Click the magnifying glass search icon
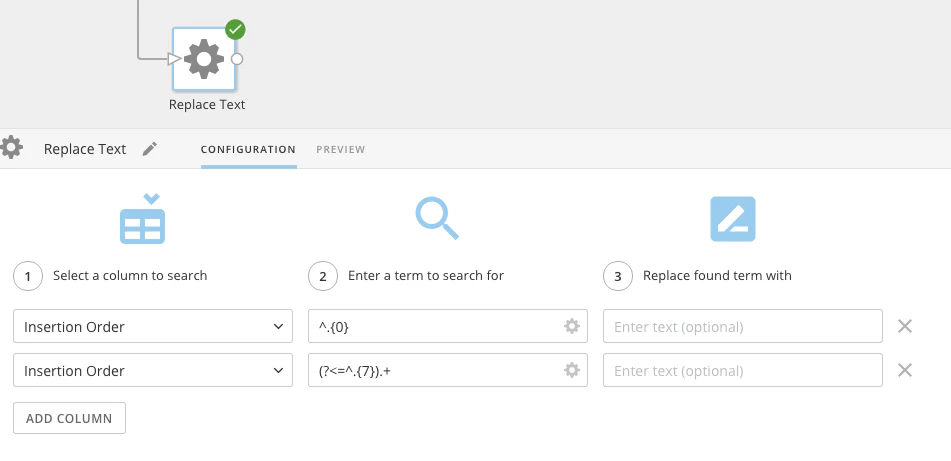Image resolution: width=951 pixels, height=461 pixels. click(x=437, y=218)
